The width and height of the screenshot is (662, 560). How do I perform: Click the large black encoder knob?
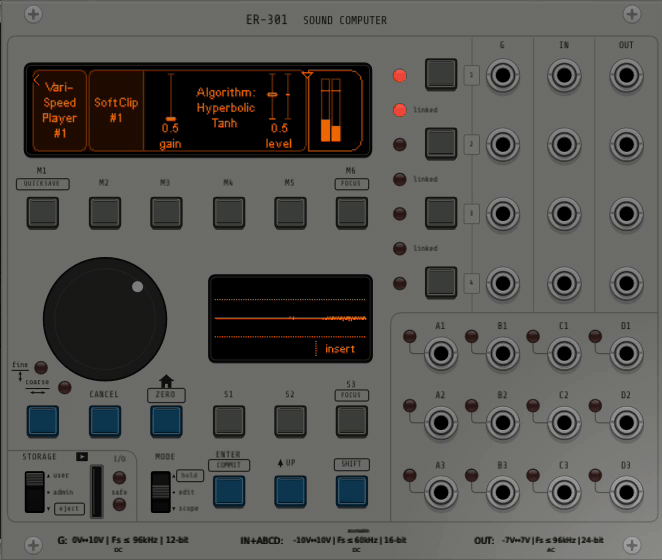click(105, 319)
